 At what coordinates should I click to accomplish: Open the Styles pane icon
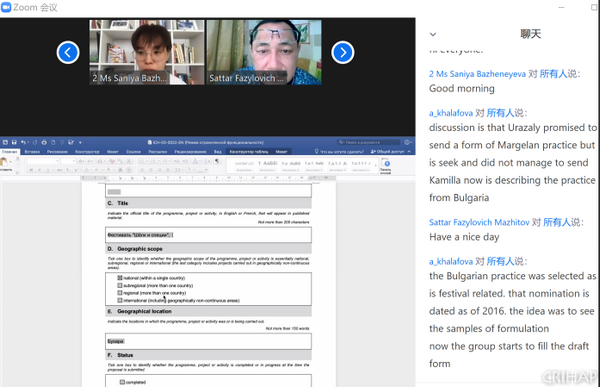pyautogui.click(x=386, y=165)
